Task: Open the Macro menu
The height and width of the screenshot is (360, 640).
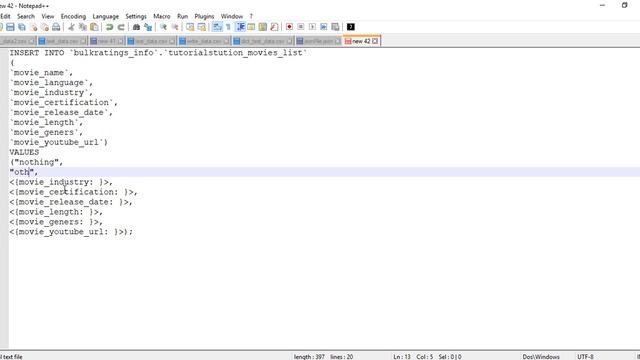Action: (x=162, y=16)
